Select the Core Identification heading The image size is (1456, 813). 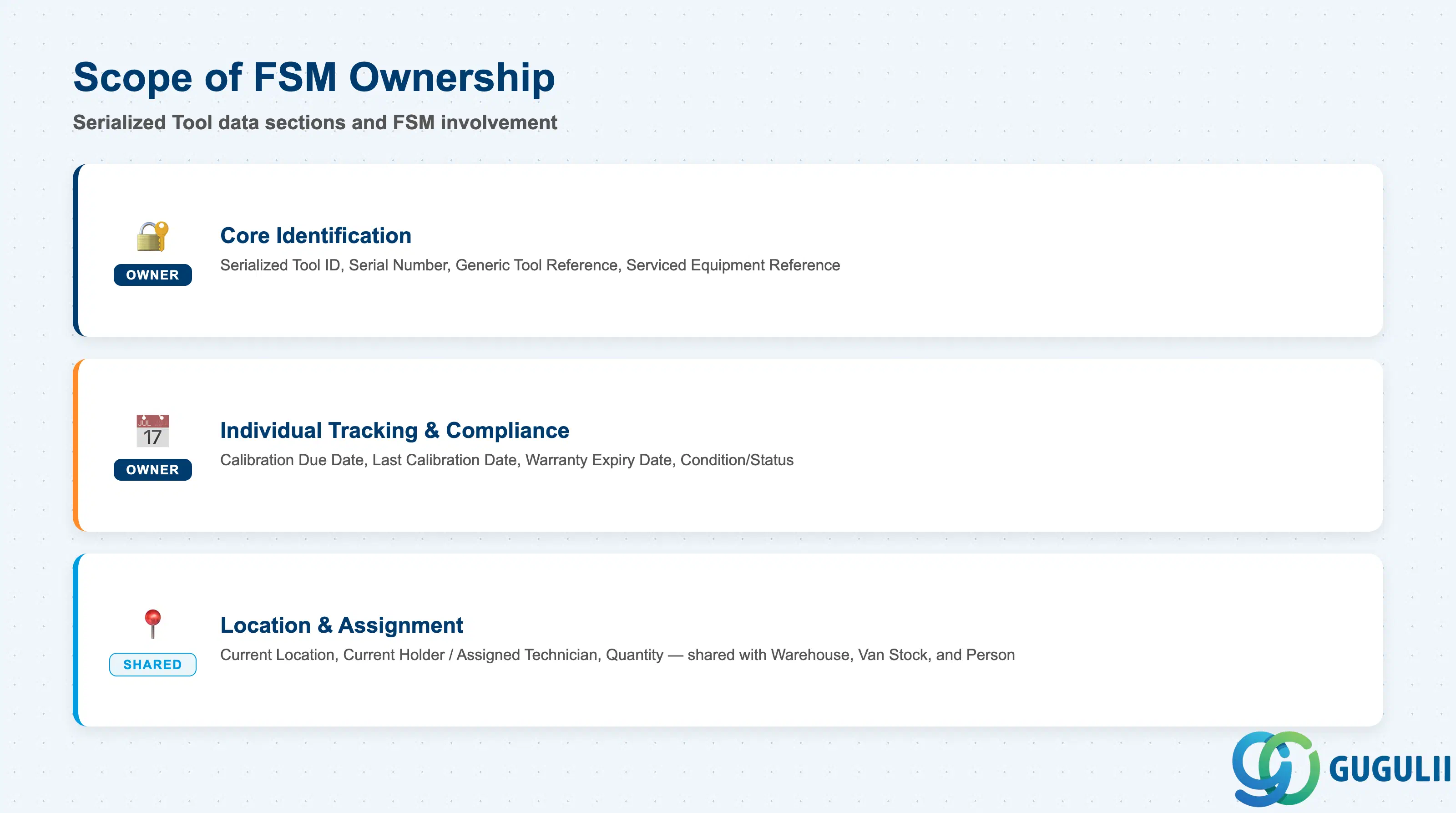tap(316, 236)
